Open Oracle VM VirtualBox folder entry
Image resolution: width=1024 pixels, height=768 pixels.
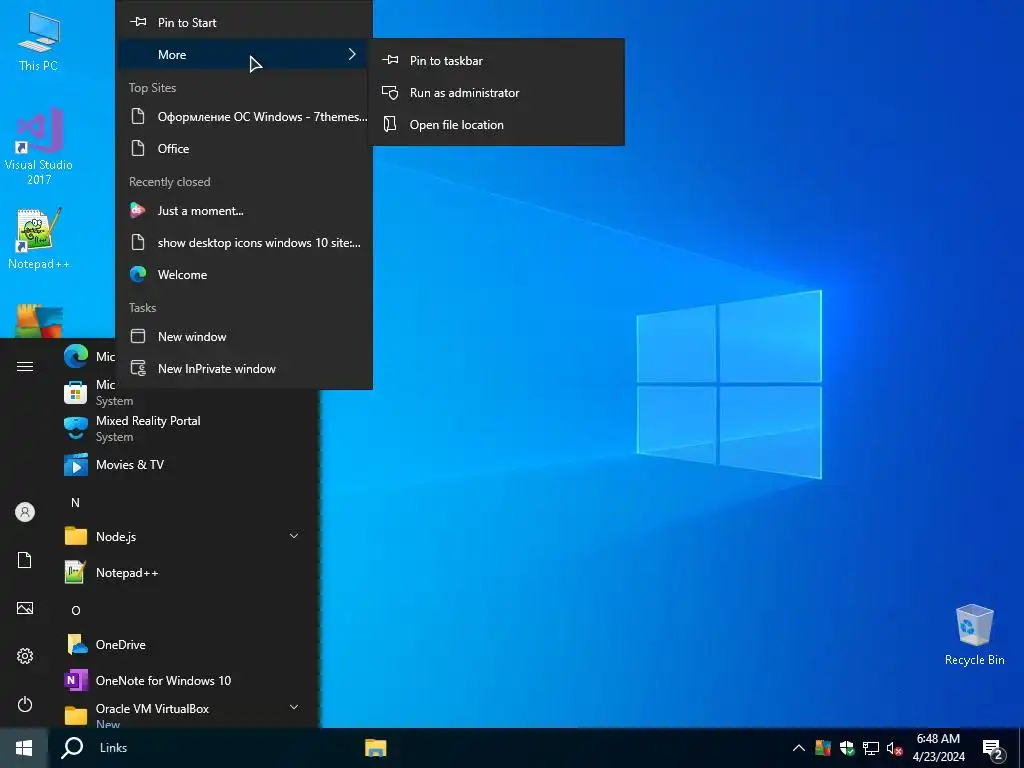point(185,714)
